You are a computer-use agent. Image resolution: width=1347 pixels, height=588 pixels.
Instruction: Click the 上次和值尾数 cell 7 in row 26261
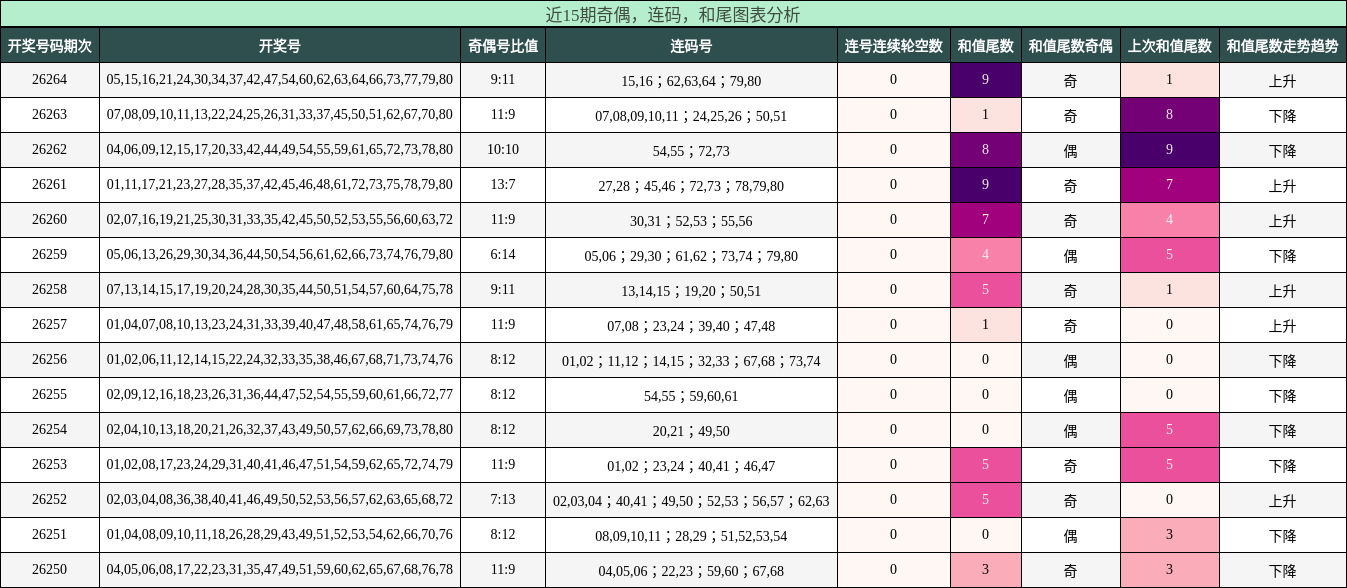(1170, 185)
